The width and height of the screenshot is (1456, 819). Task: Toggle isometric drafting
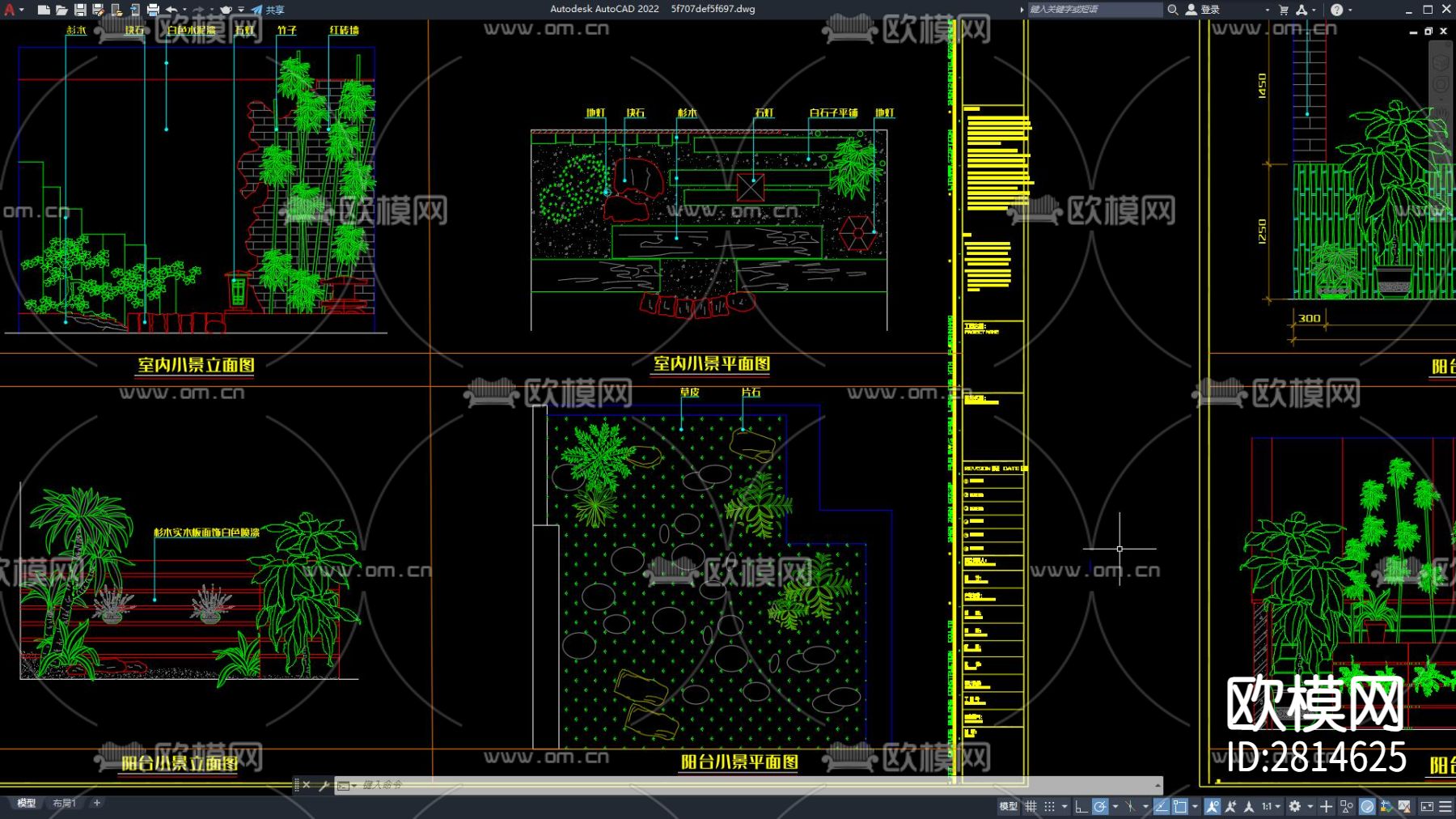click(x=1130, y=806)
